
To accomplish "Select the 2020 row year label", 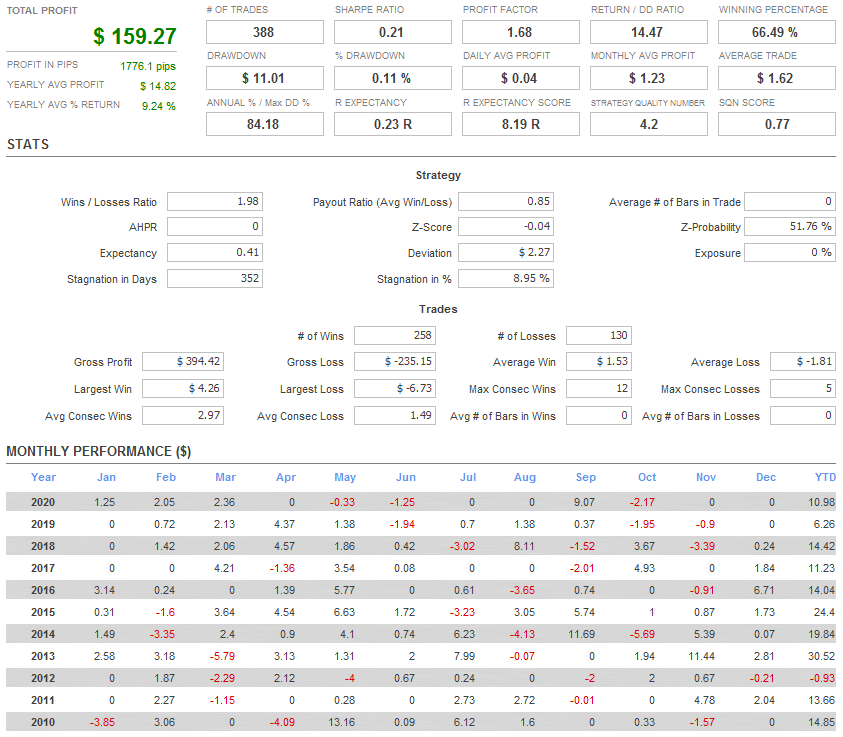I will (43, 502).
